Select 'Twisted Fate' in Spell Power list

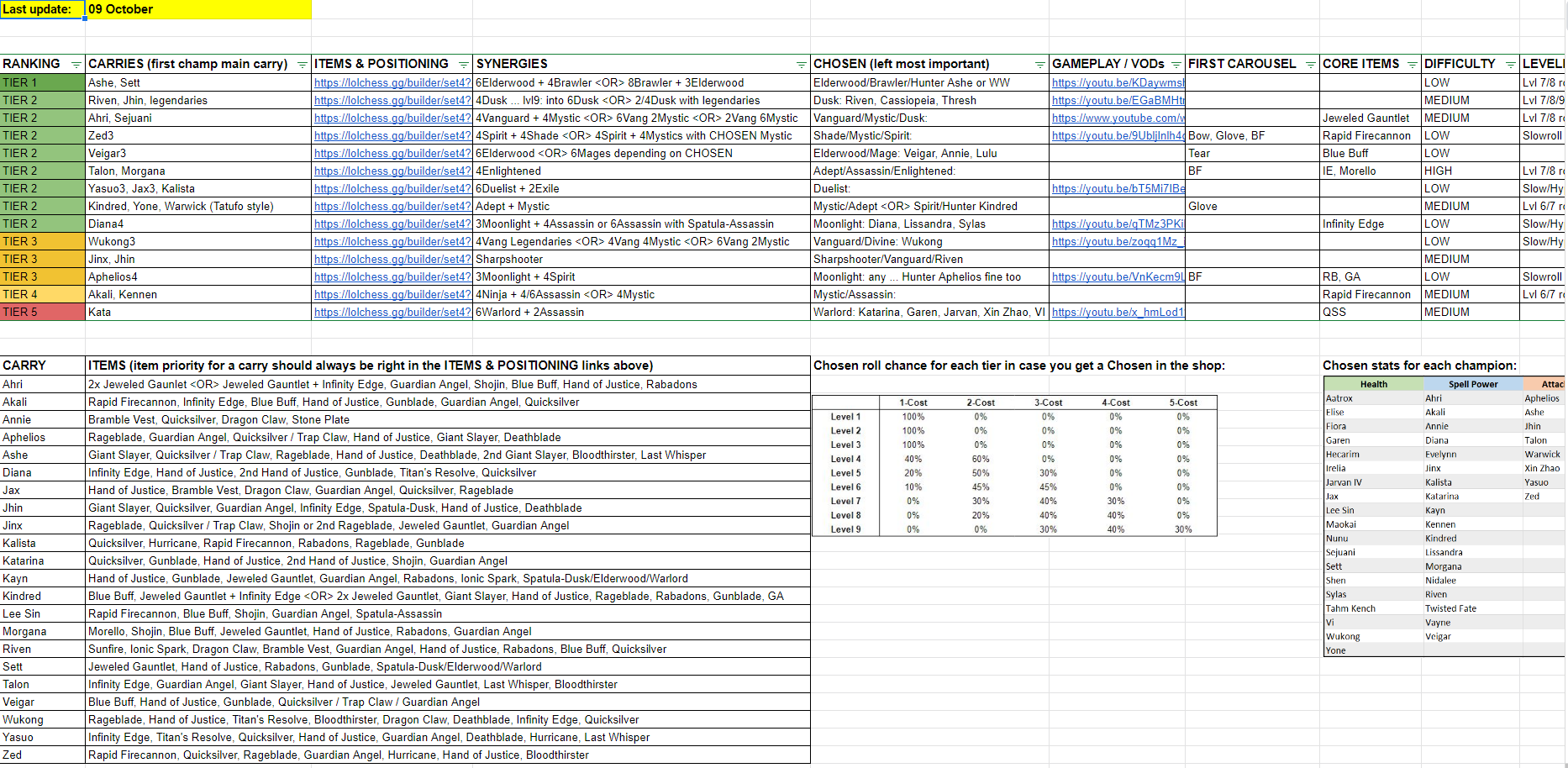point(1450,608)
